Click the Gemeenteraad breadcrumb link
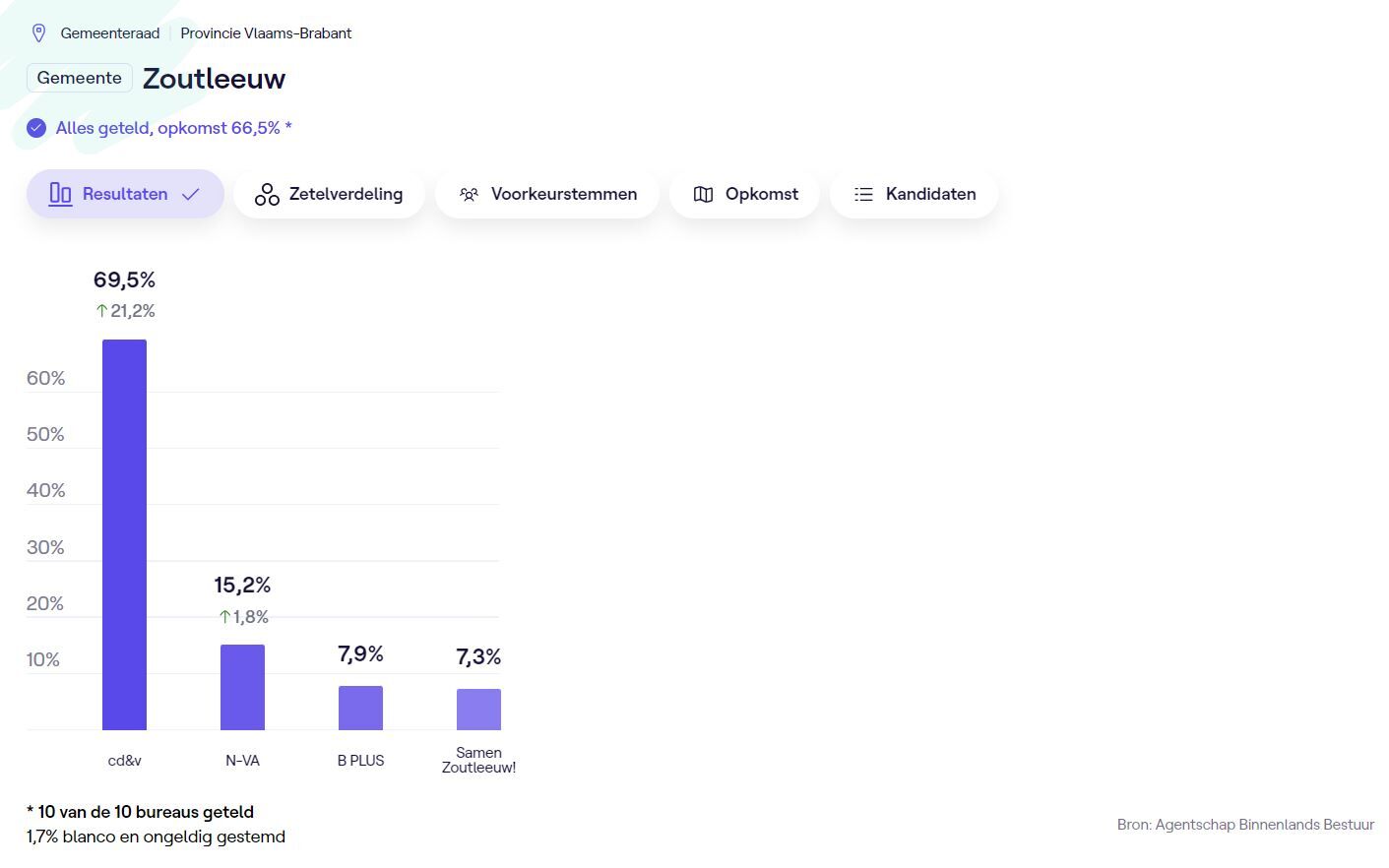 (x=110, y=33)
